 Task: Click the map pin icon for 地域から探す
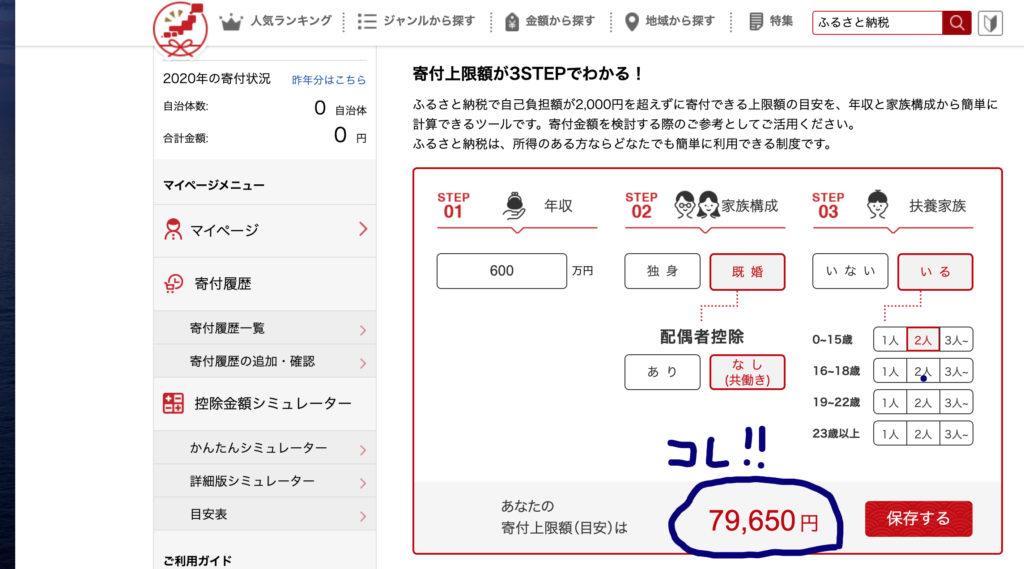(632, 22)
